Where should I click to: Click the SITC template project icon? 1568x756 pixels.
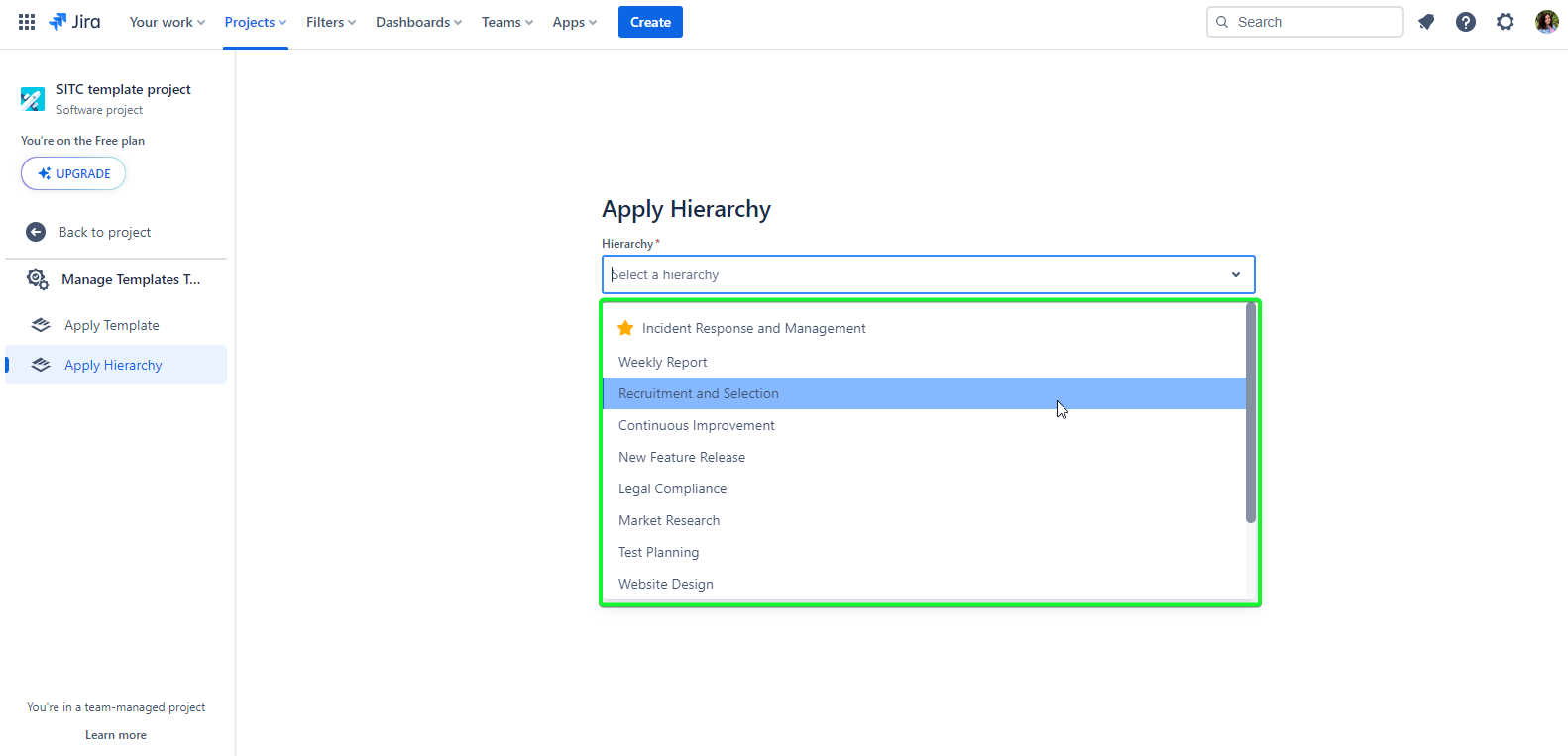coord(33,99)
